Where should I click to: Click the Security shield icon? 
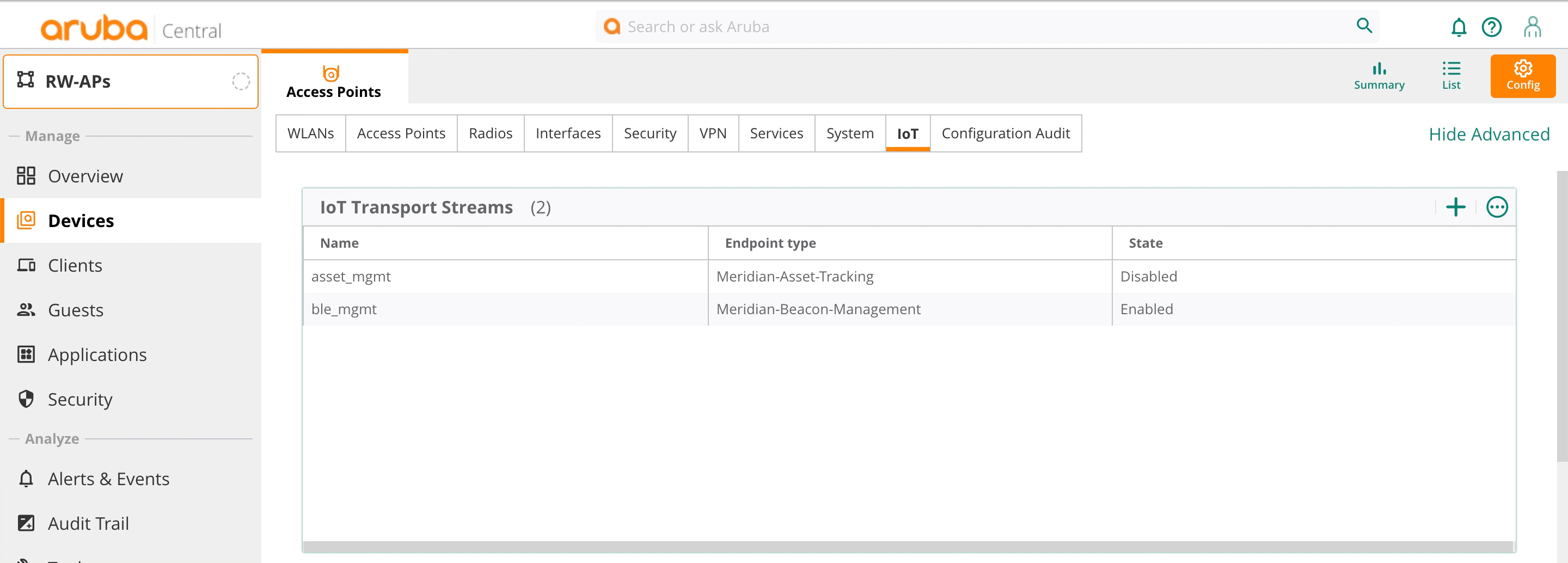(x=26, y=399)
